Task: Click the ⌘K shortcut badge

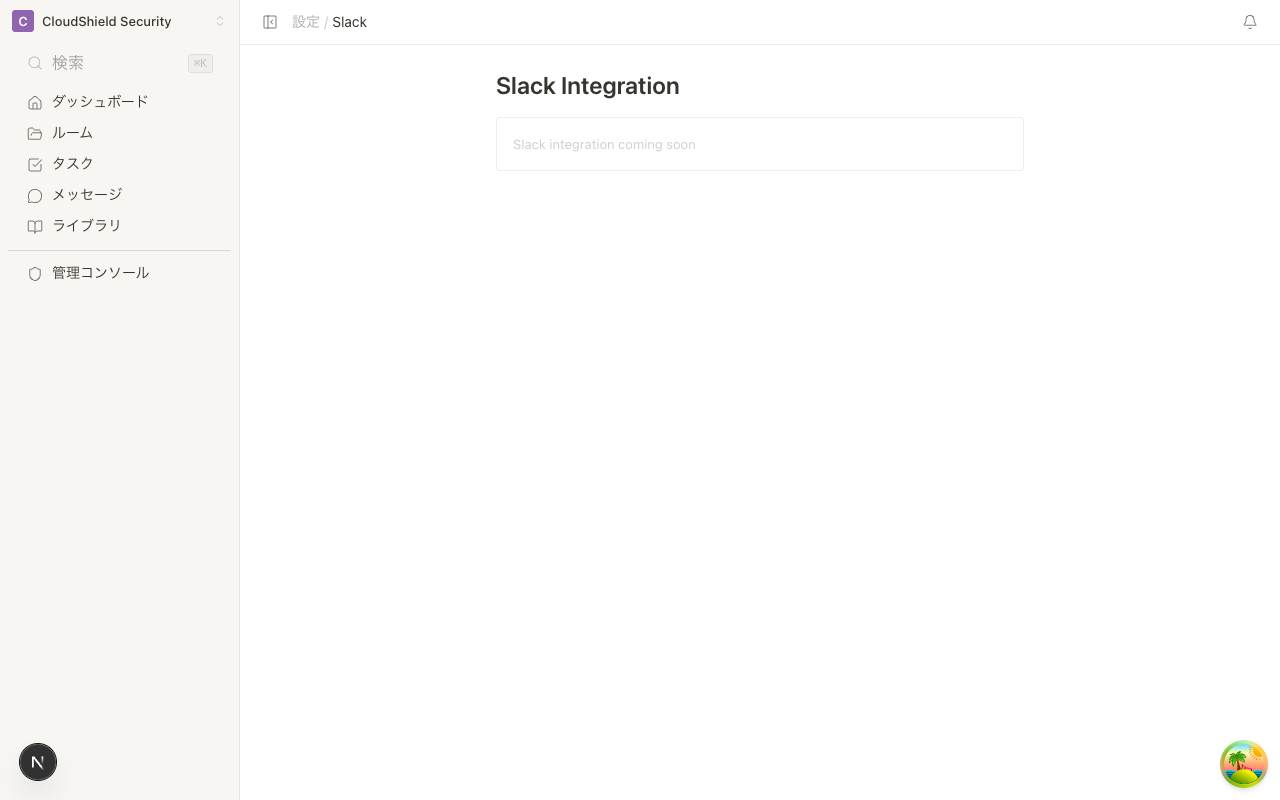Action: [x=200, y=63]
